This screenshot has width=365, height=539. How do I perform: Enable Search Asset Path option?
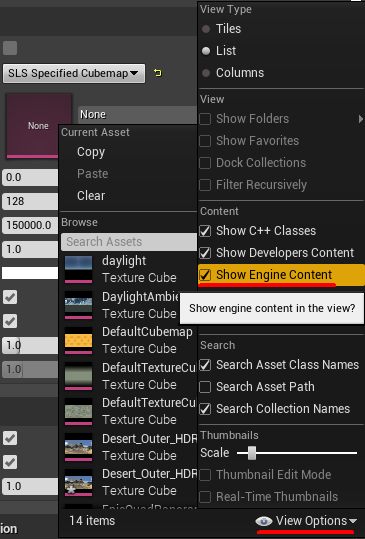205,387
